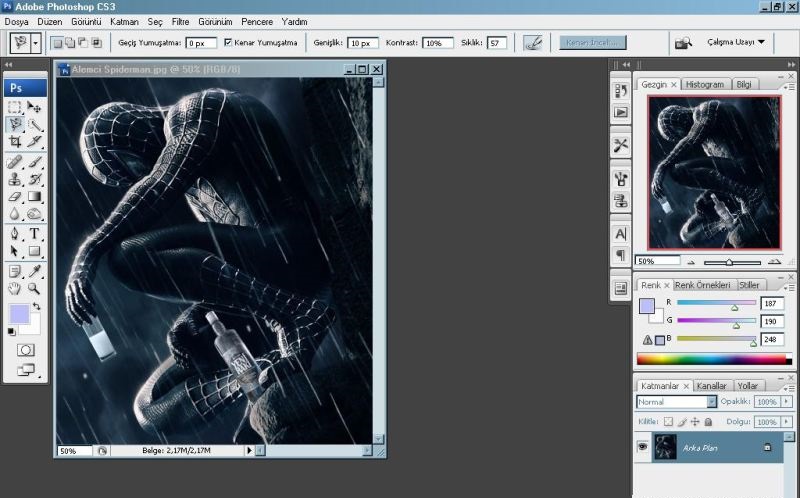Select the Type tool
This screenshot has width=800, height=498.
coord(34,234)
